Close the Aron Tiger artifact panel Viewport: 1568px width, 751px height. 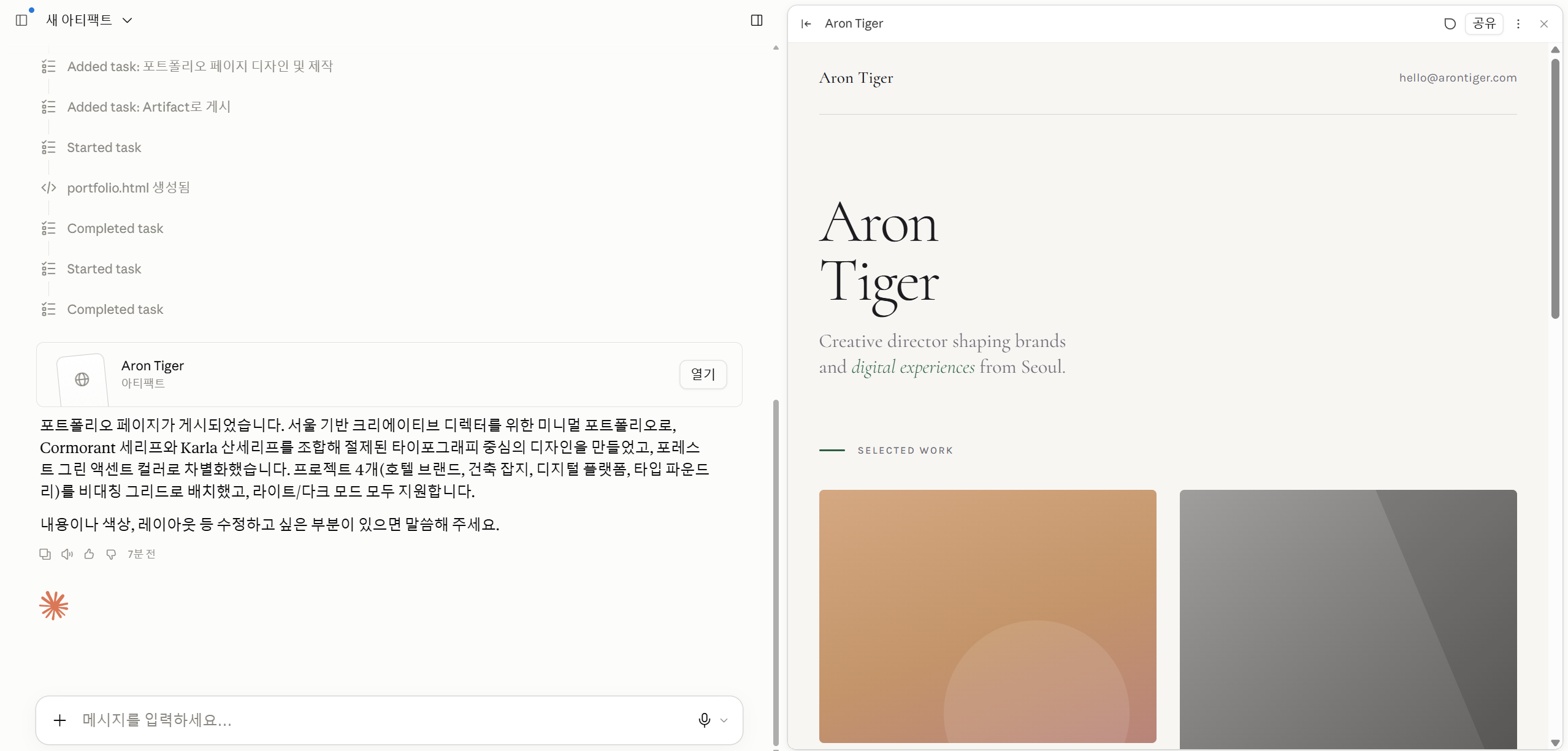point(1544,24)
